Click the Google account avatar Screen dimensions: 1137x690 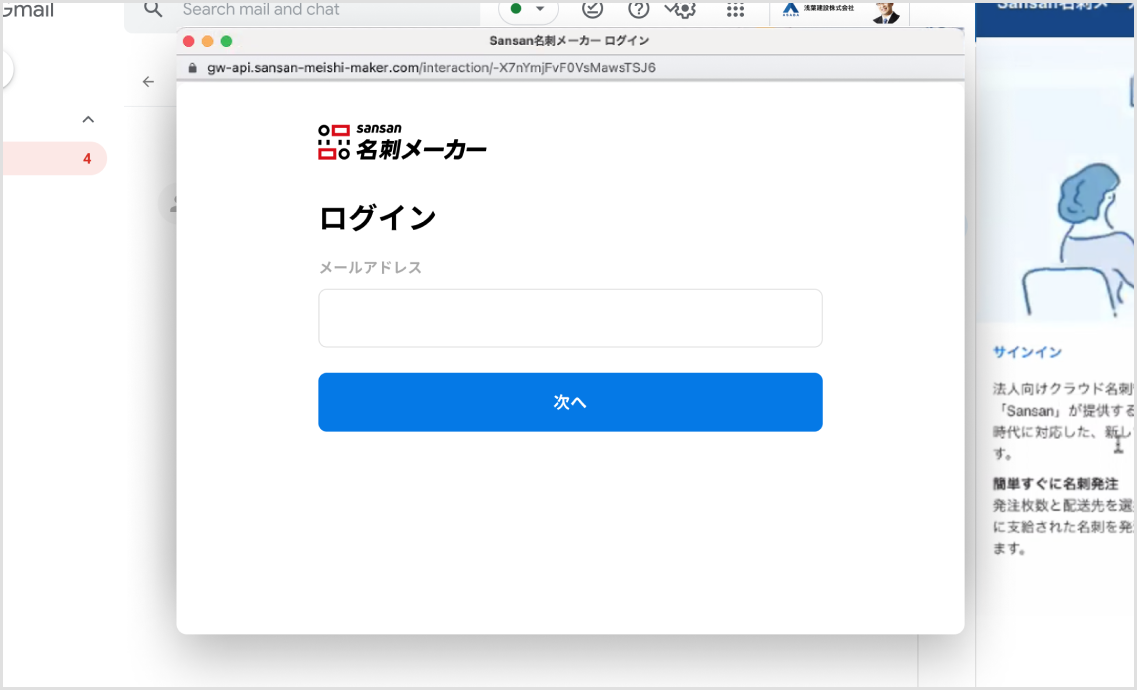click(886, 12)
